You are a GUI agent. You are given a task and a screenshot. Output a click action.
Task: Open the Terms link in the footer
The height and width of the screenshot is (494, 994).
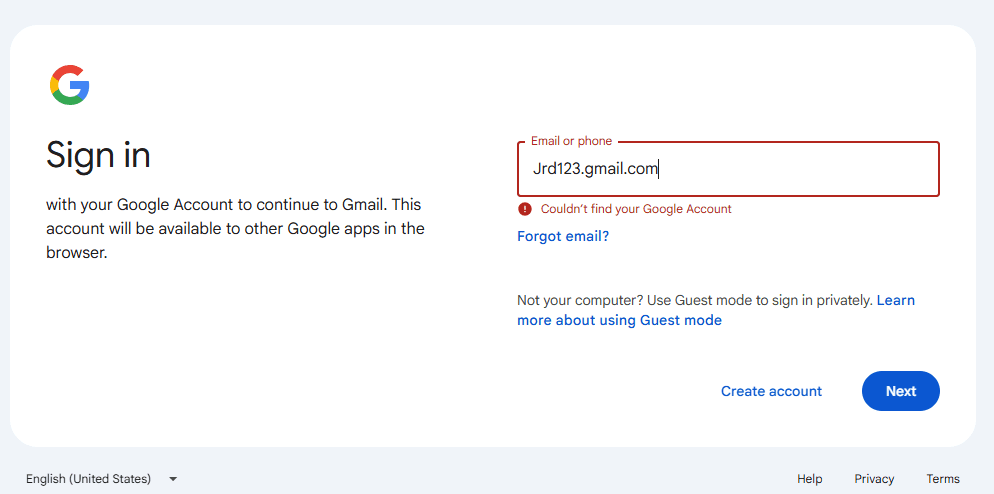943,479
